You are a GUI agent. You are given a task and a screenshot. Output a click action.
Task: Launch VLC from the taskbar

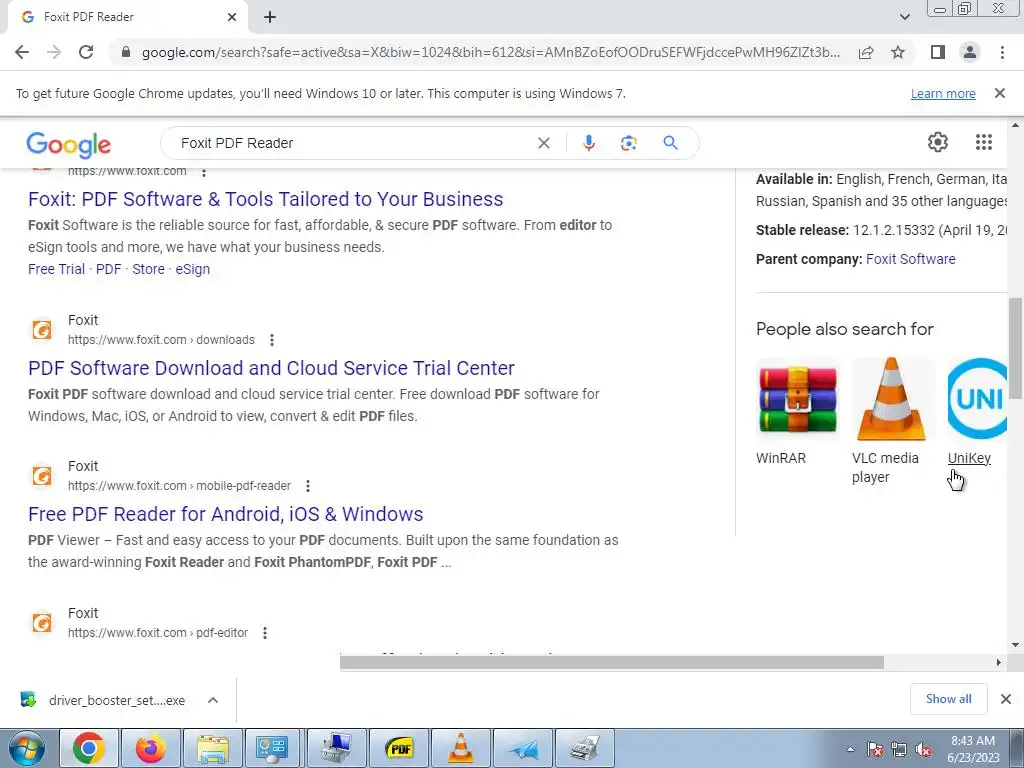point(461,748)
